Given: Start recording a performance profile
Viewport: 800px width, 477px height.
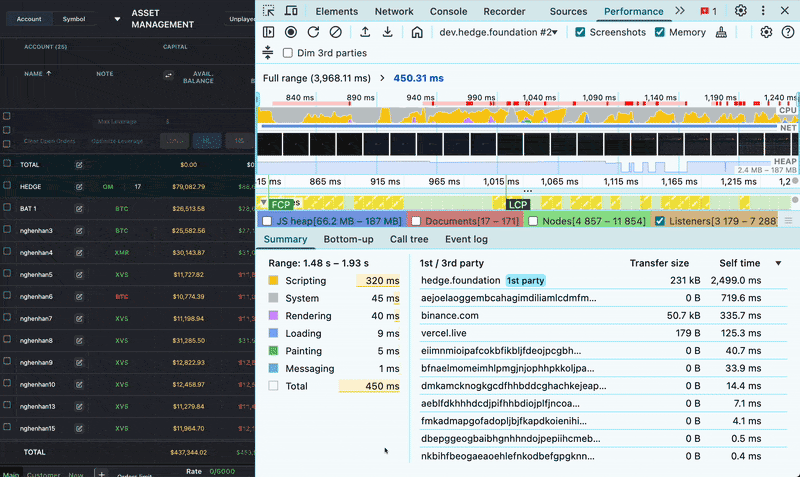Looking at the screenshot, I should [291, 32].
